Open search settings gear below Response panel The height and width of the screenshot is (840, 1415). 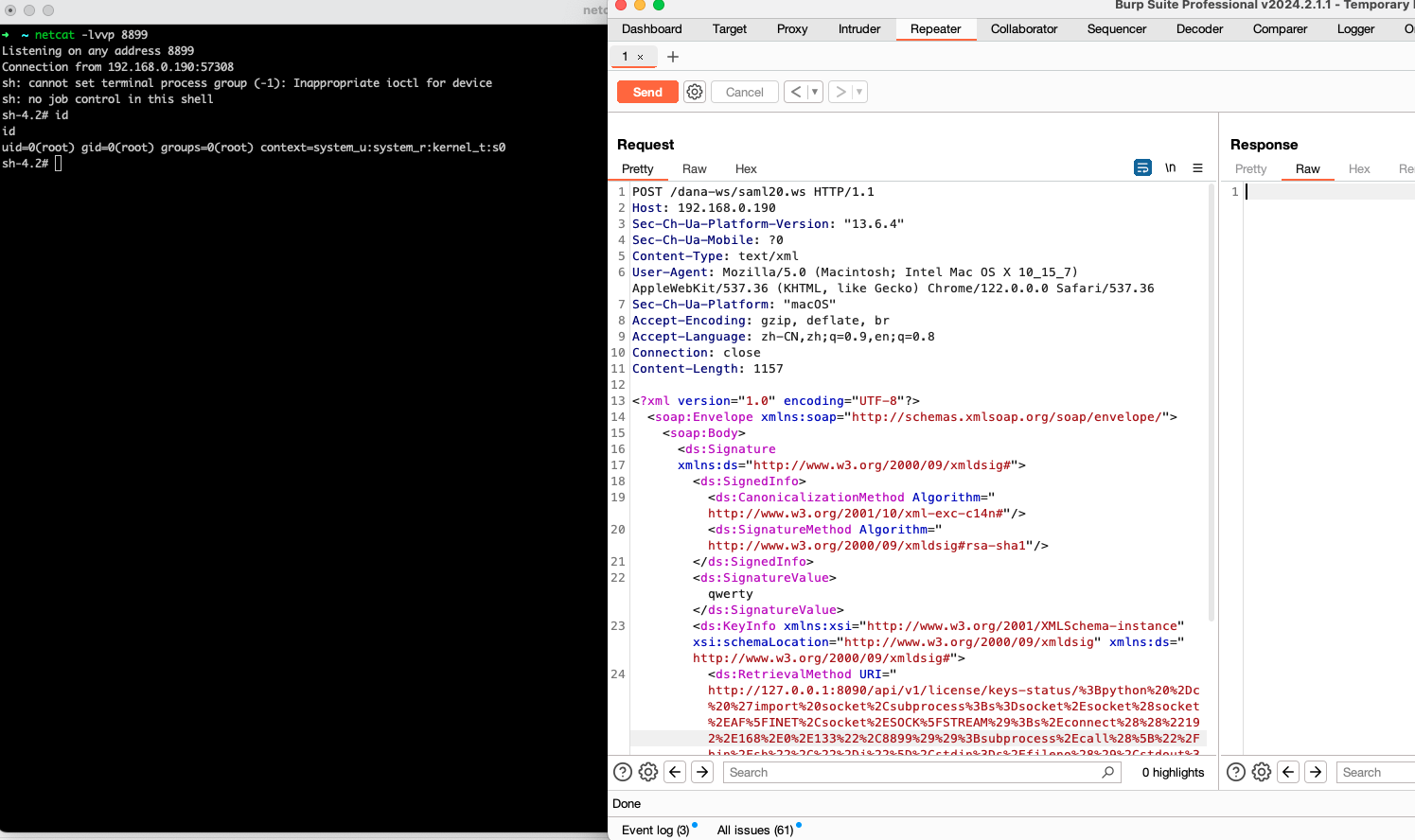click(x=1262, y=772)
